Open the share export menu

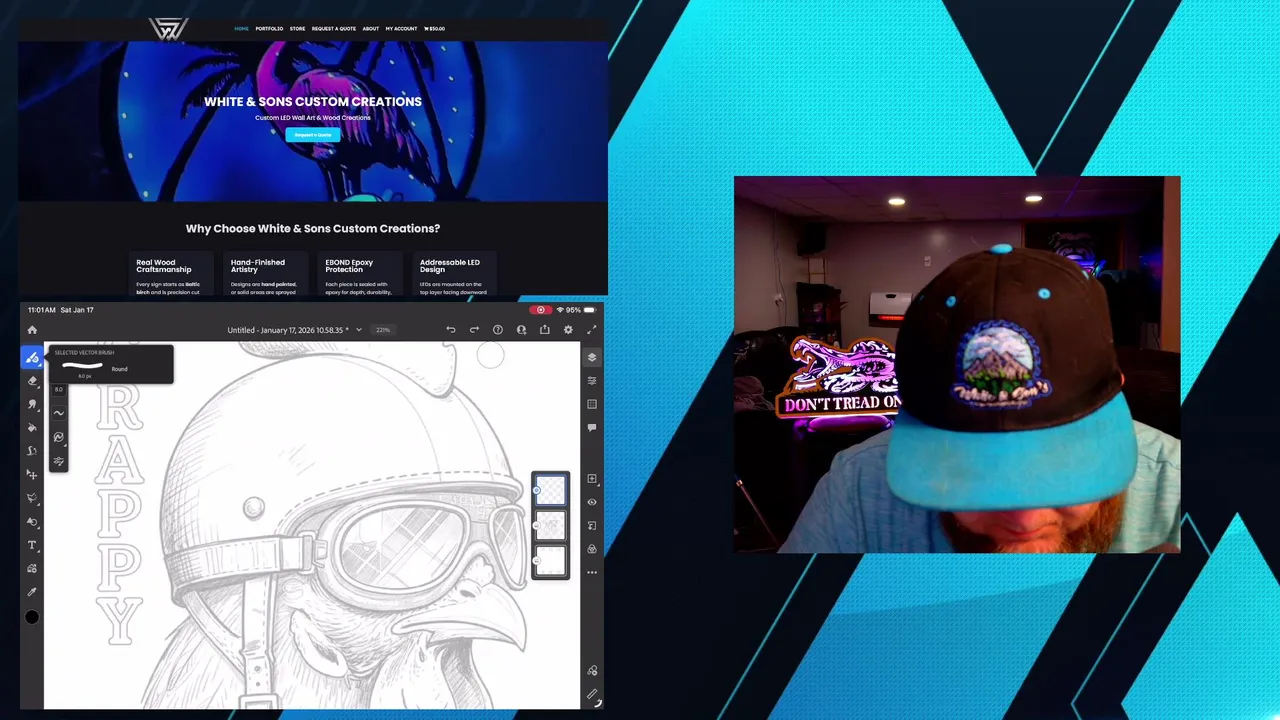click(544, 330)
